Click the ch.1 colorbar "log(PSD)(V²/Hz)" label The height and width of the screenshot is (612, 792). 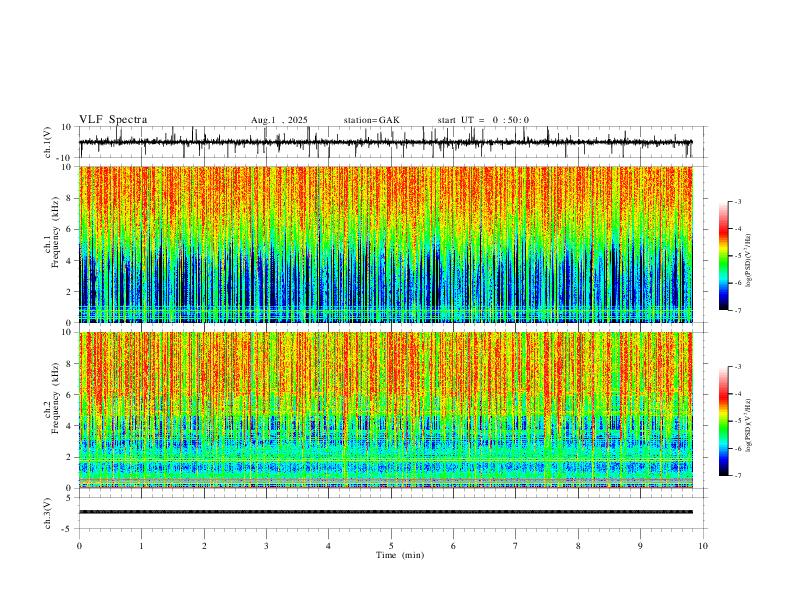748,261
